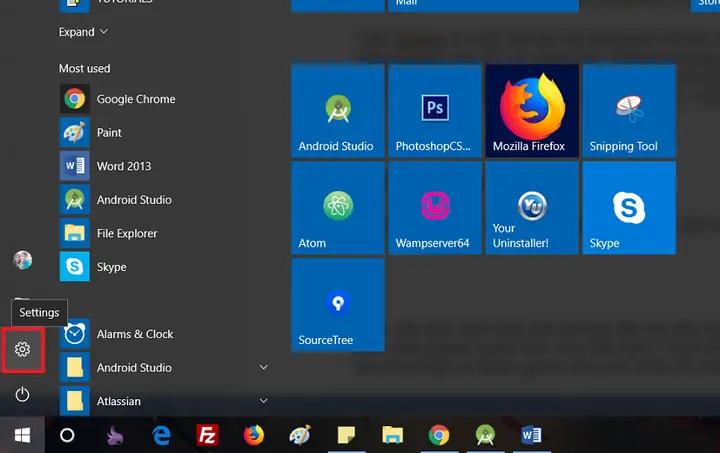
Task: Expand the recently added list
Action: coord(83,32)
